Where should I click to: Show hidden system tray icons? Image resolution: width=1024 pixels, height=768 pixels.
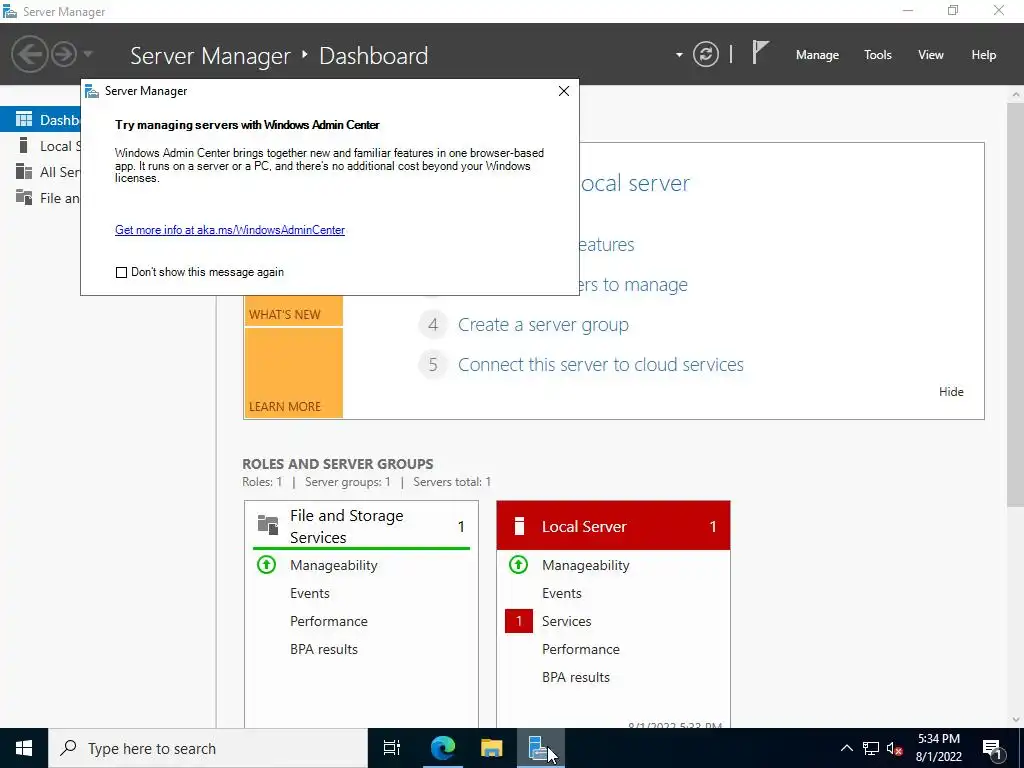846,748
